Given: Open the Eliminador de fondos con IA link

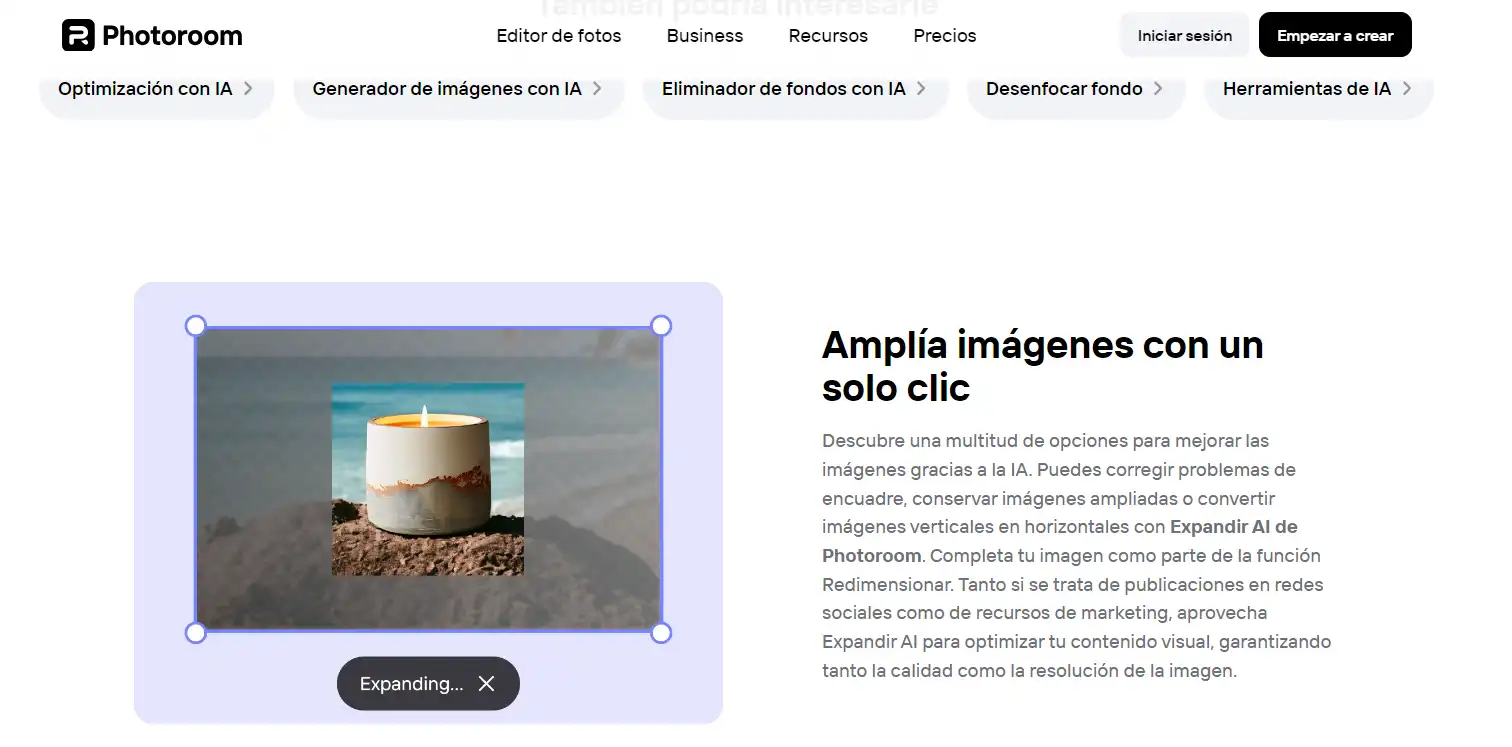Looking at the screenshot, I should pos(795,89).
